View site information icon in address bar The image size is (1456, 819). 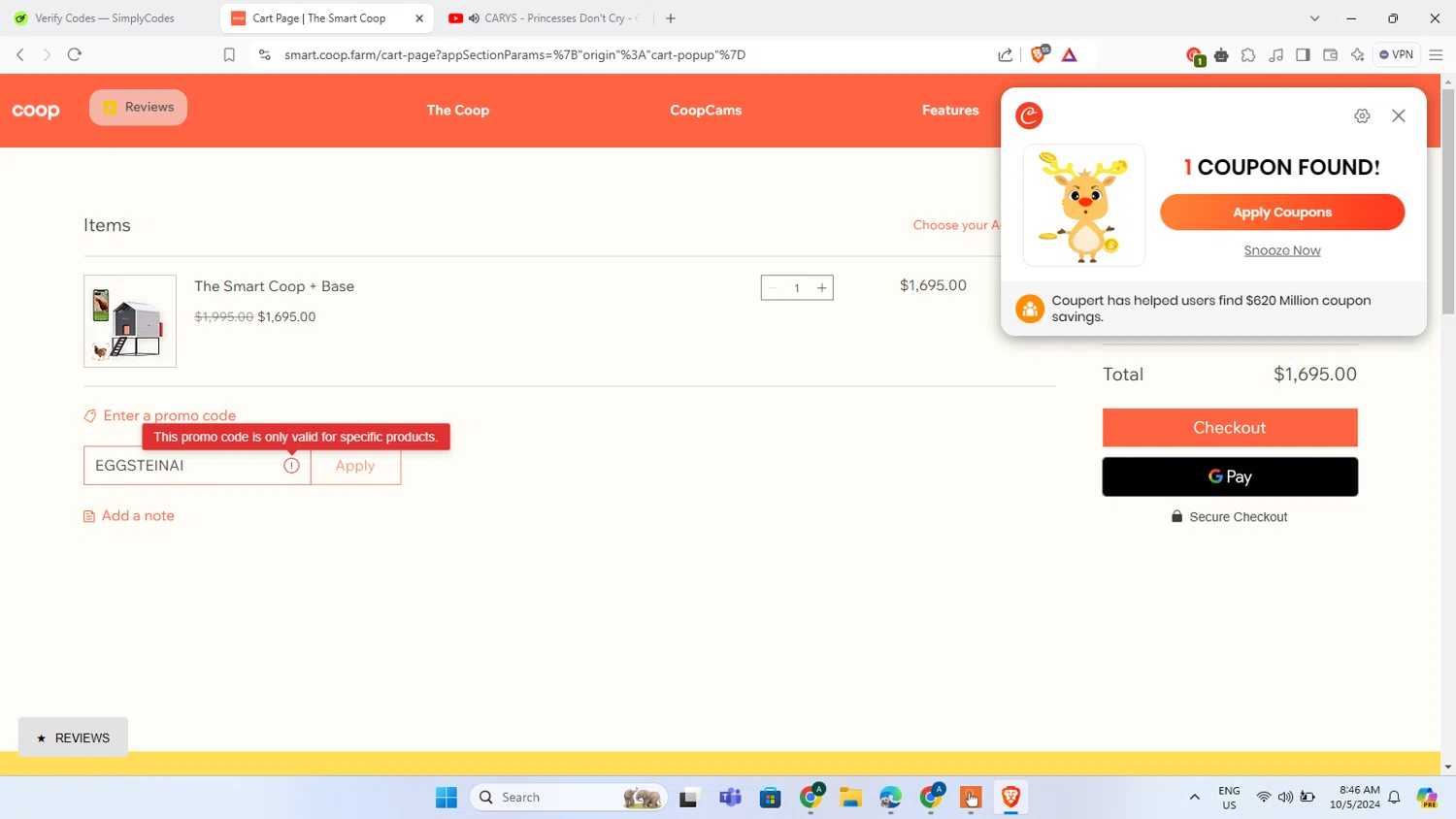(264, 55)
